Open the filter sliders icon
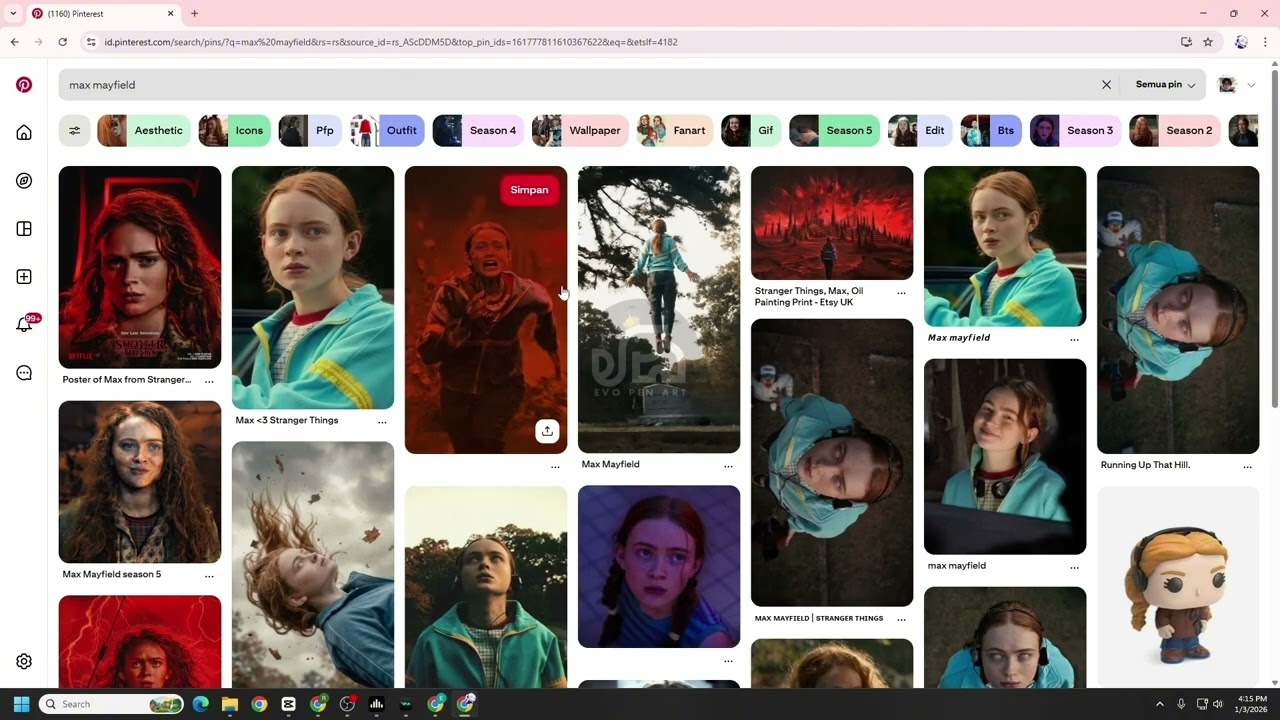Screen dimensions: 1280x720 pos(74,130)
